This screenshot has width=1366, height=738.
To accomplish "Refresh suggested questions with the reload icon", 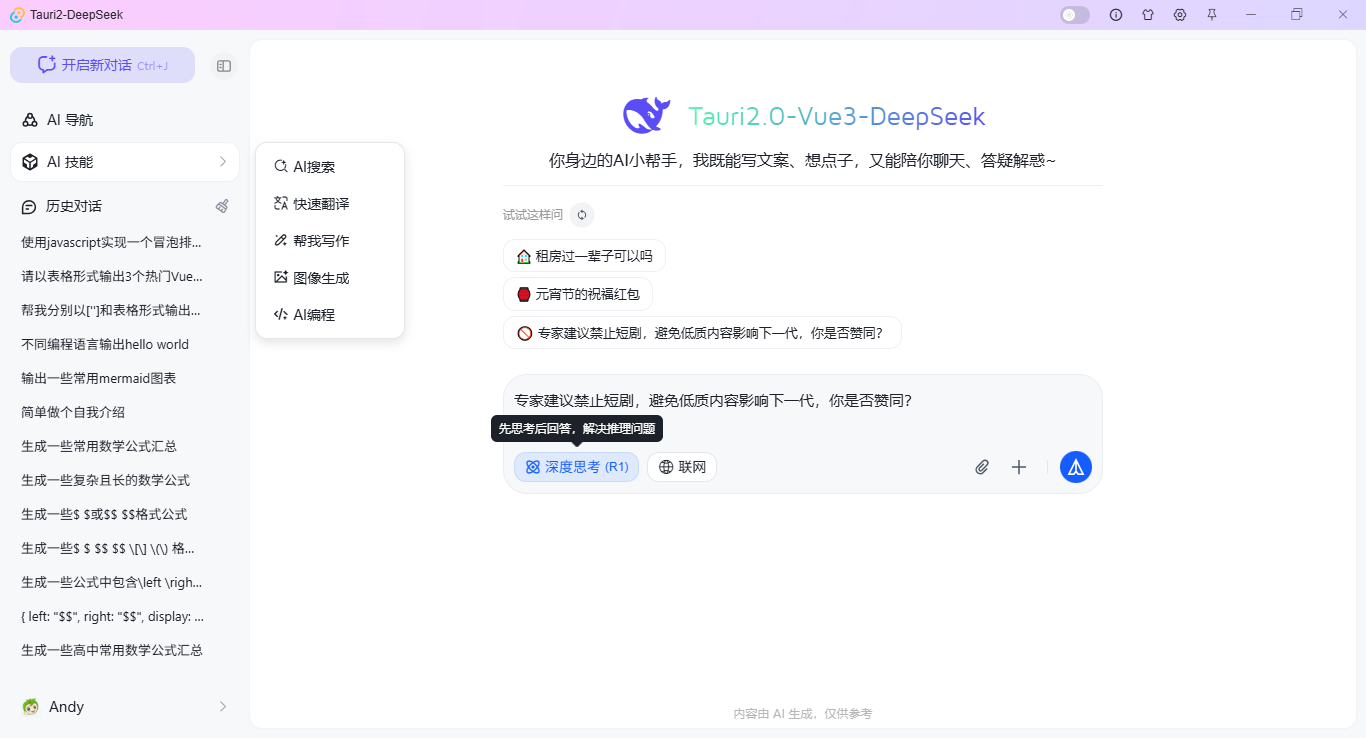I will click(582, 215).
